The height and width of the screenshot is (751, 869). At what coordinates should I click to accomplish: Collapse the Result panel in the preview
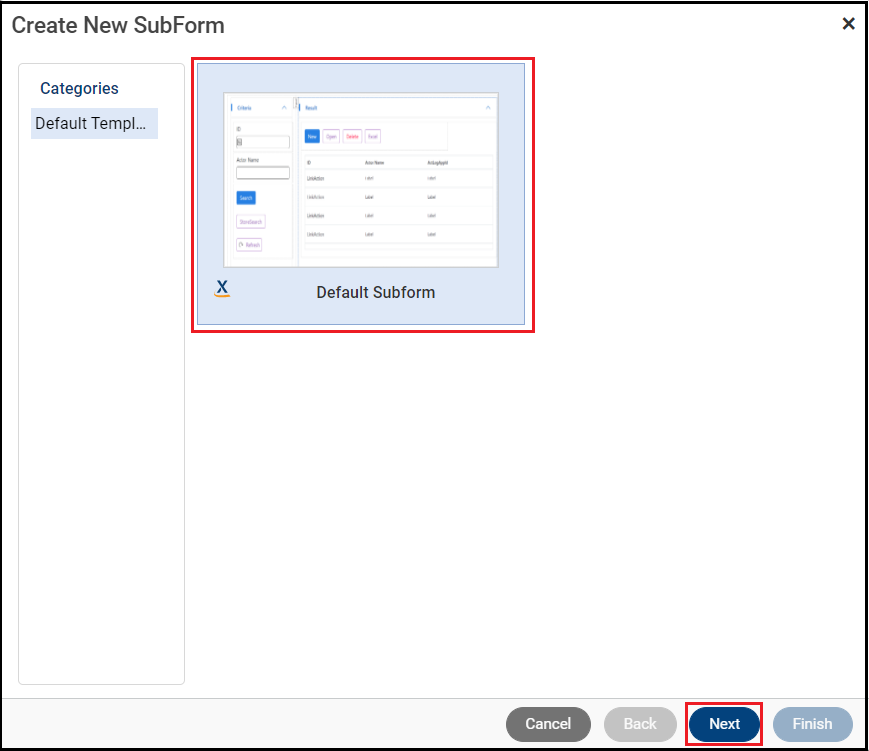coord(488,108)
